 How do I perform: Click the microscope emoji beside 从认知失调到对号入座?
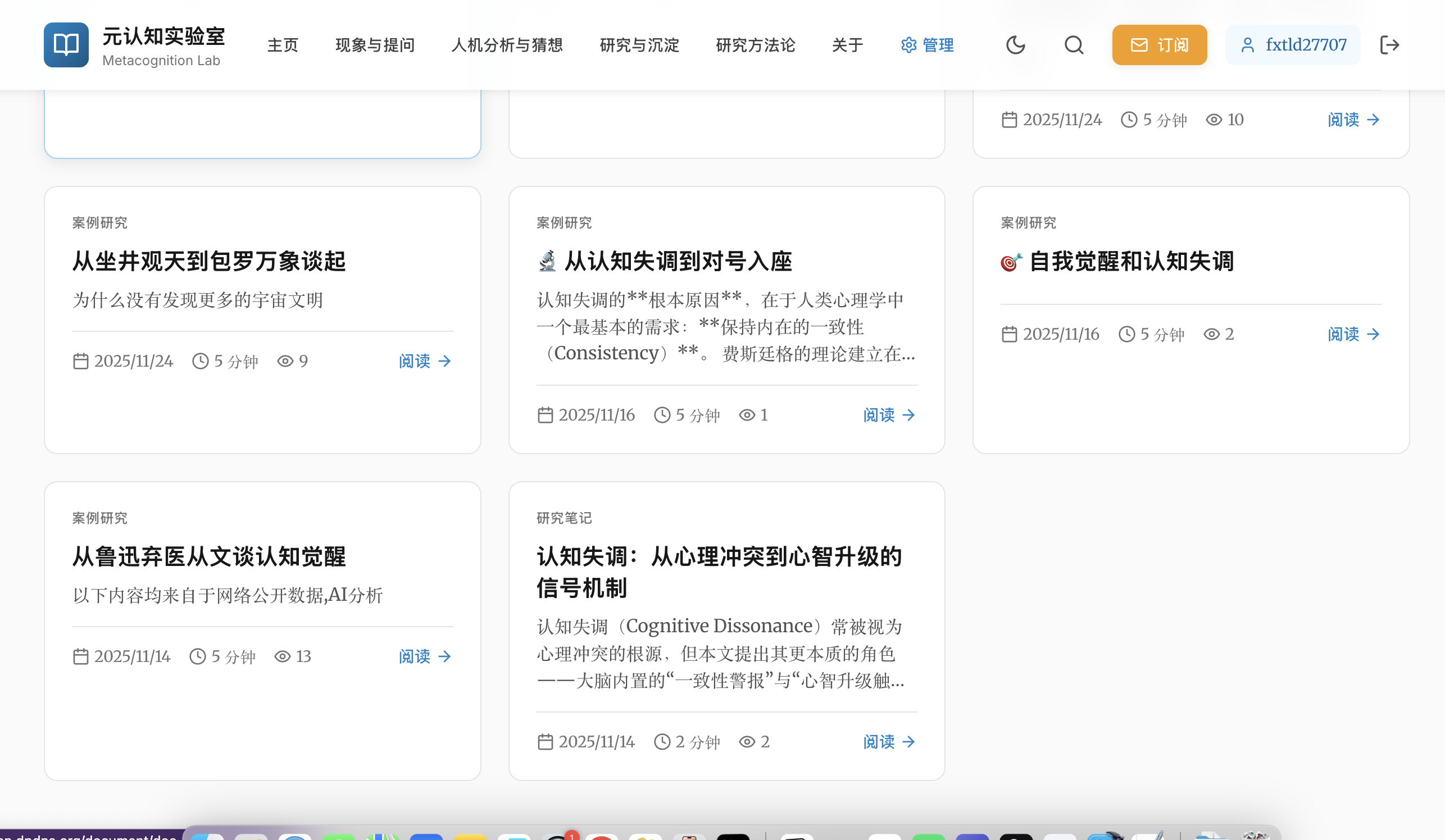point(547,261)
